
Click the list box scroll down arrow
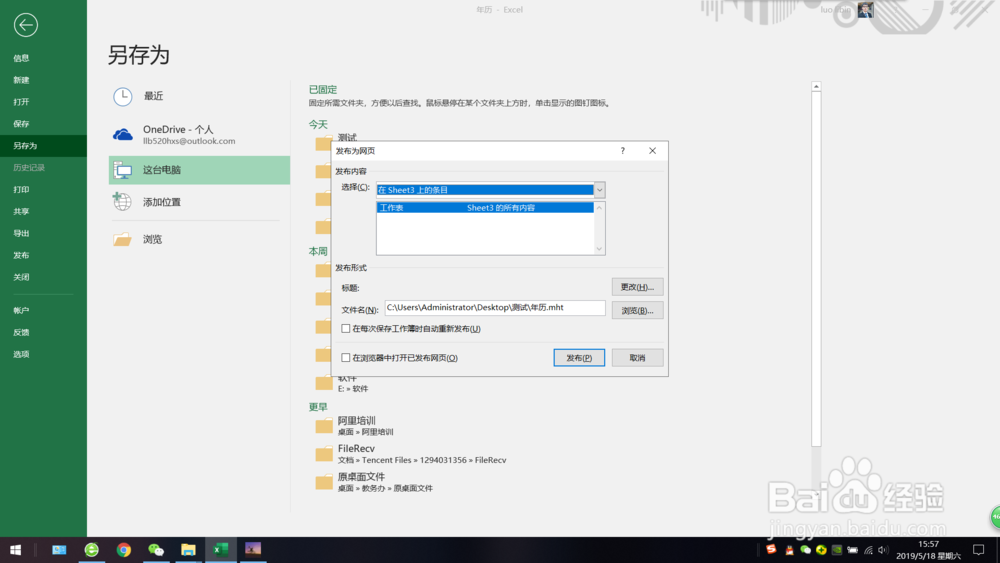pyautogui.click(x=599, y=249)
